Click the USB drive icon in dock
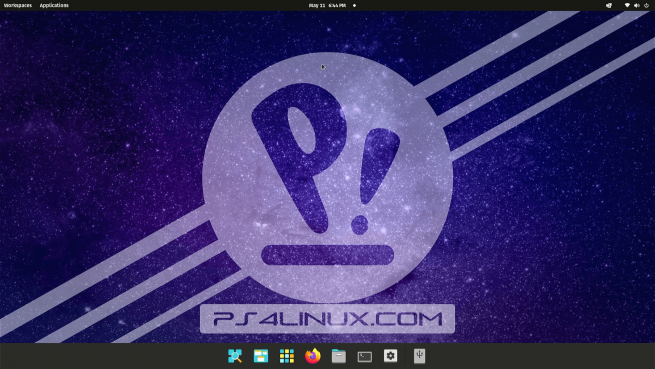 click(x=419, y=356)
